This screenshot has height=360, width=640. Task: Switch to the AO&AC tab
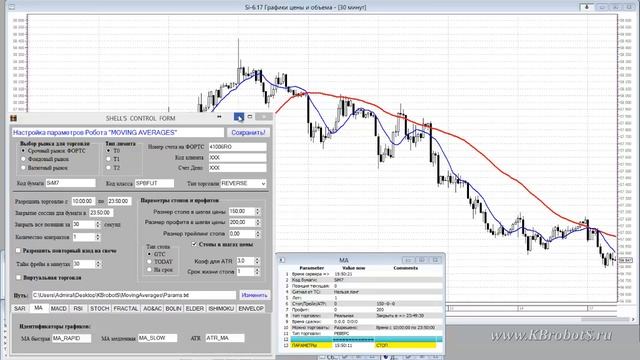tap(152, 309)
